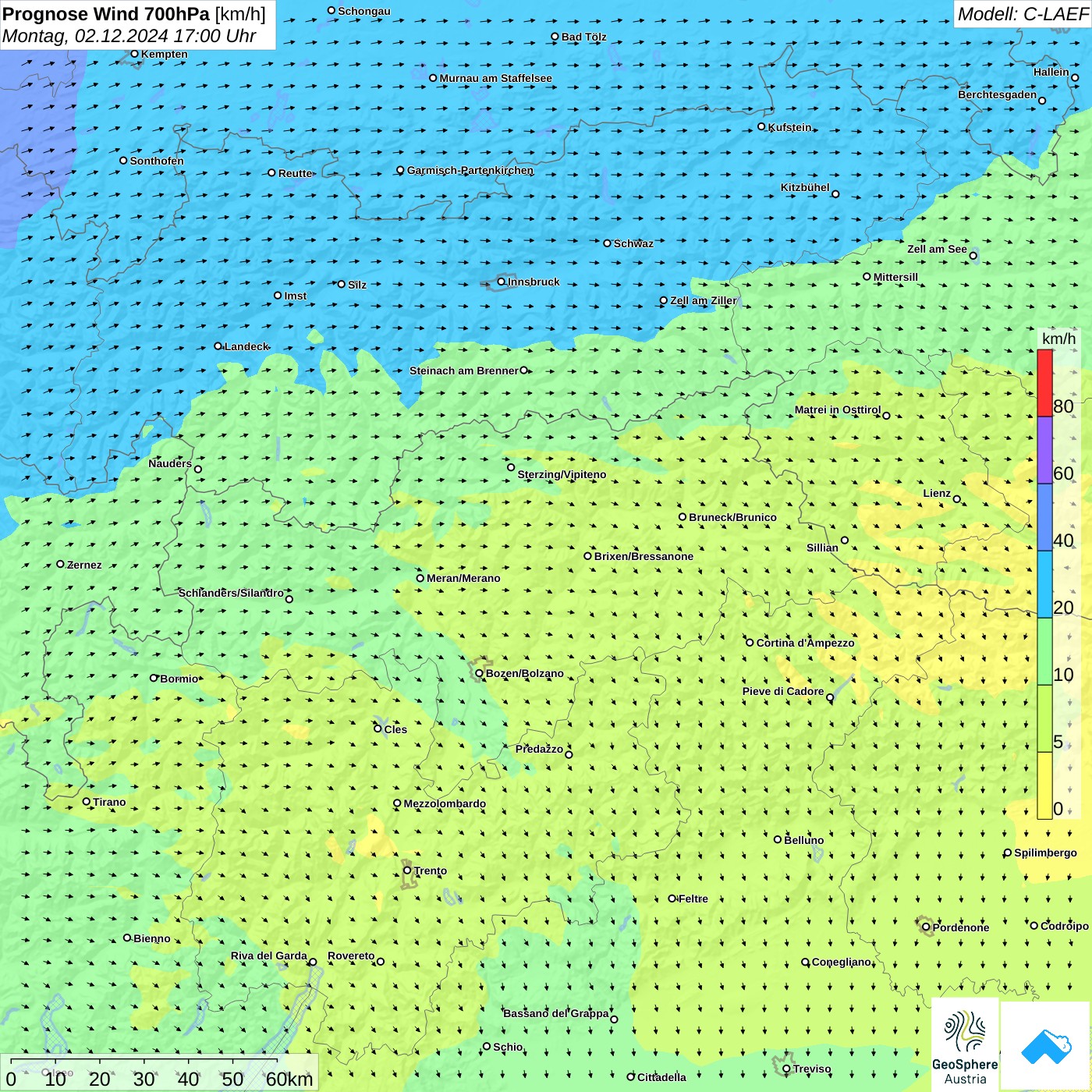The width and height of the screenshot is (1092, 1092).
Task: Click the Innsbruck city marker
Action: 502,282
